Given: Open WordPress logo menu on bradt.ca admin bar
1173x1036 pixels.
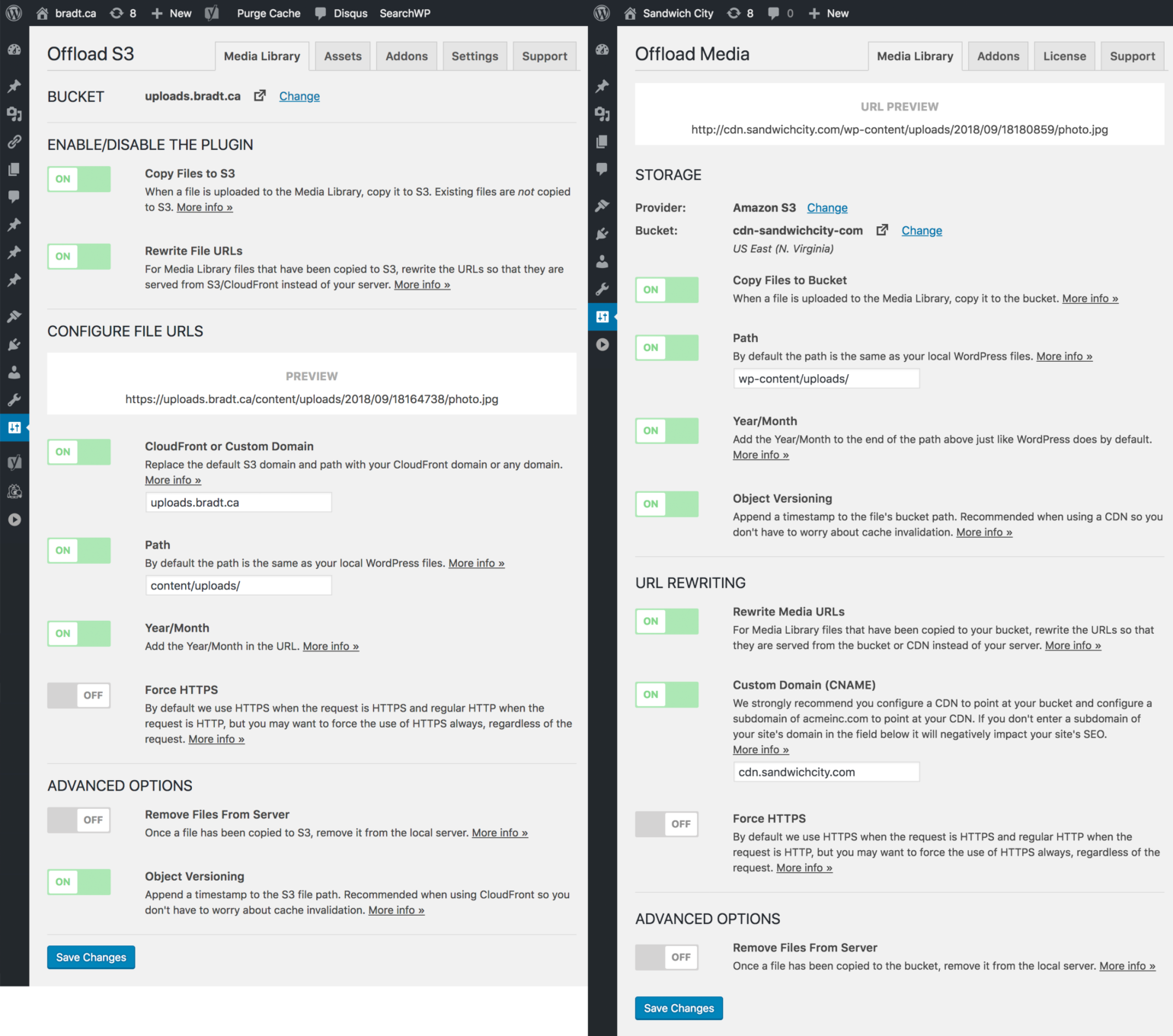Looking at the screenshot, I should pyautogui.click(x=14, y=13).
